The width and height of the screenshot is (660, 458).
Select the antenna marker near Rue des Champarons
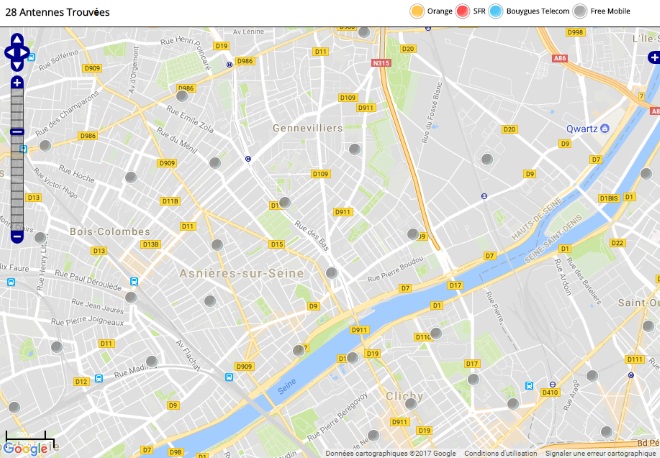click(45, 146)
